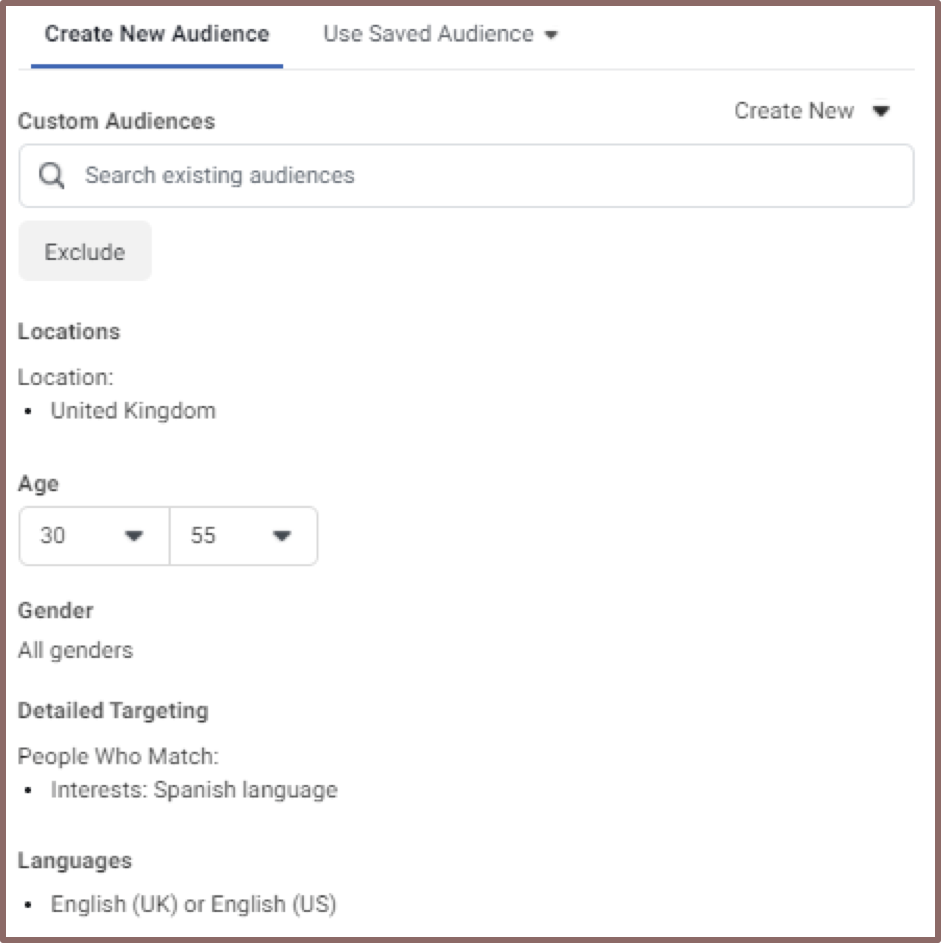
Task: Click the Exclude button
Action: [85, 251]
